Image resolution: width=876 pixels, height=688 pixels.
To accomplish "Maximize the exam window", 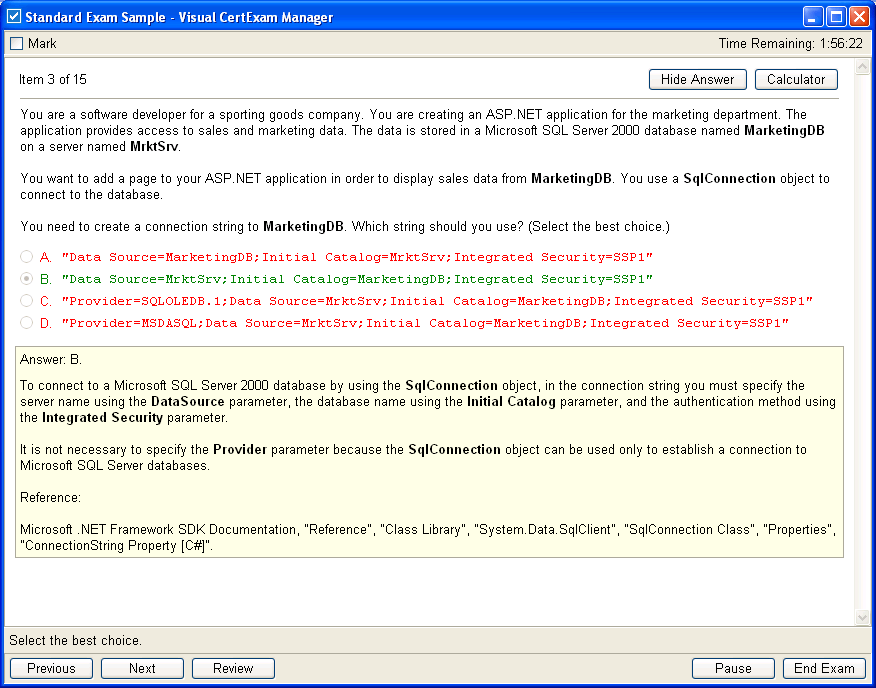I will click(x=836, y=17).
